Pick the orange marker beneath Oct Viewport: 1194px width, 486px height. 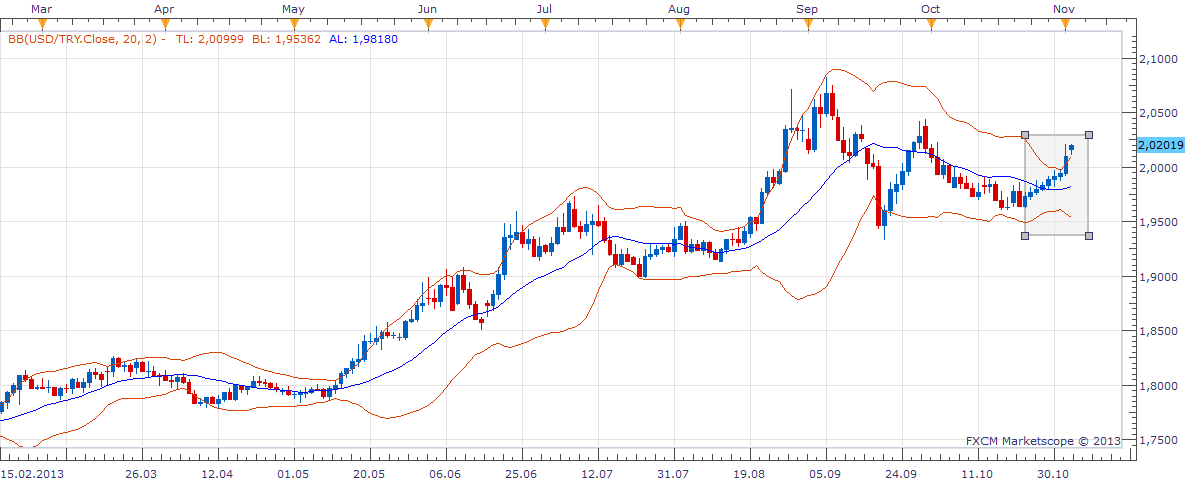(x=931, y=24)
